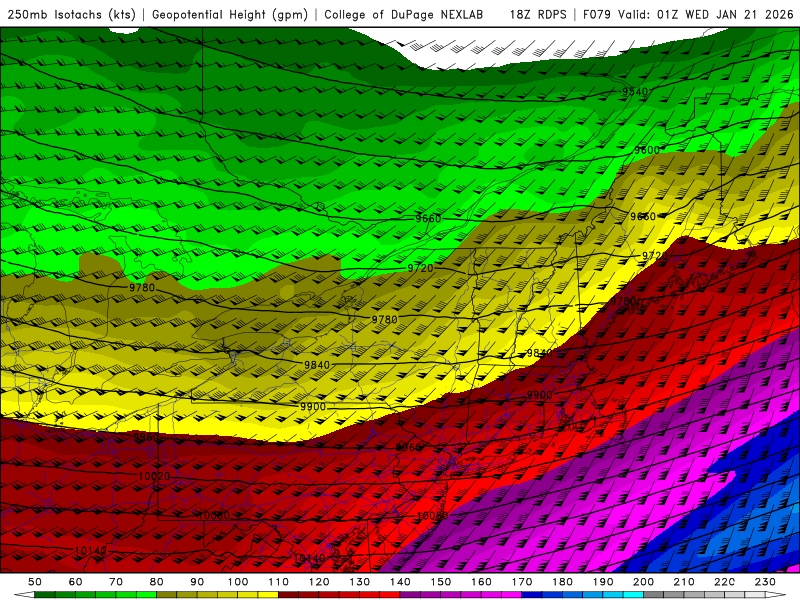Click the 'Geopotential Height (gpm)' title text

pos(230,15)
